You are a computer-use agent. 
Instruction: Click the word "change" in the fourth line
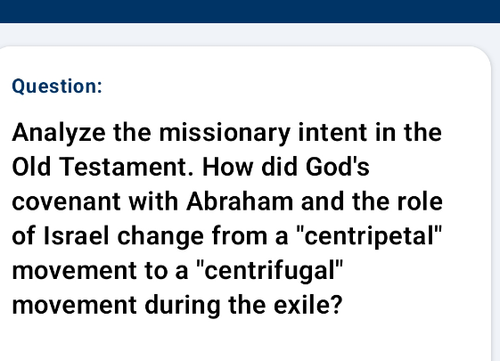pos(160,236)
